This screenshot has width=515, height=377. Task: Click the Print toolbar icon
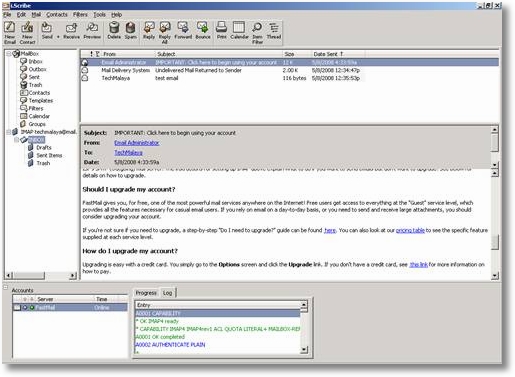coord(221,31)
